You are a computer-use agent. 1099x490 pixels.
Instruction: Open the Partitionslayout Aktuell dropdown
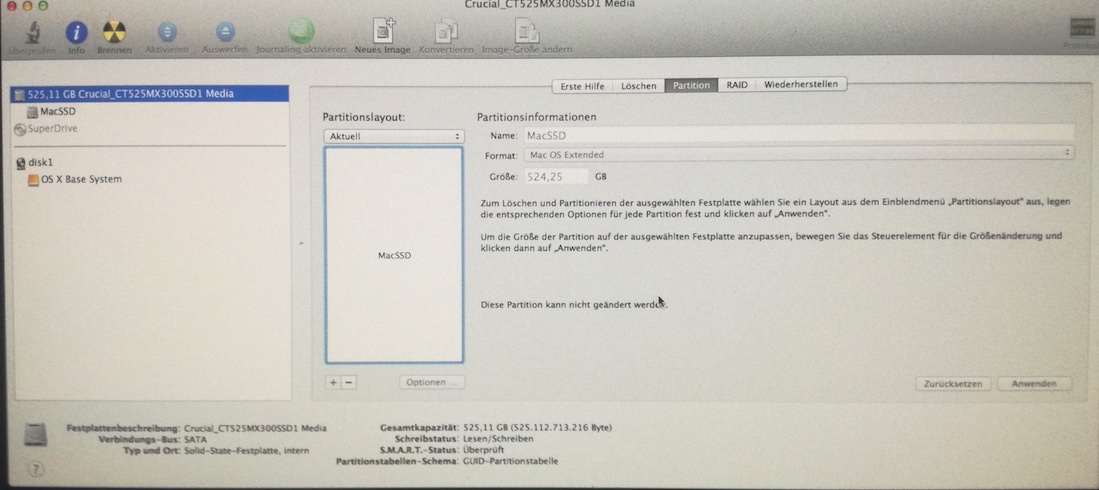(393, 137)
